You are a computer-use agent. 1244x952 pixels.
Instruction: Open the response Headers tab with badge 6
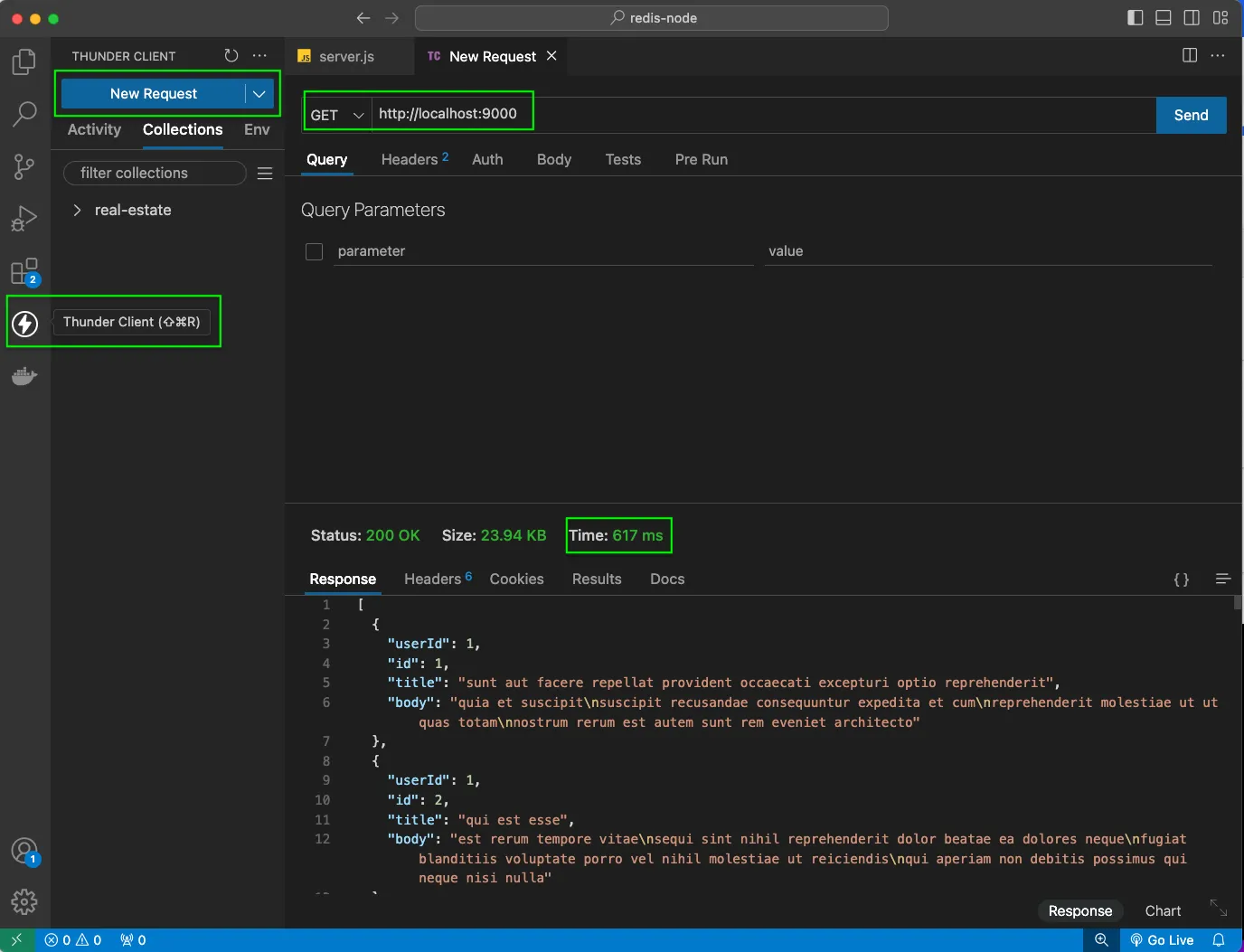[438, 579]
